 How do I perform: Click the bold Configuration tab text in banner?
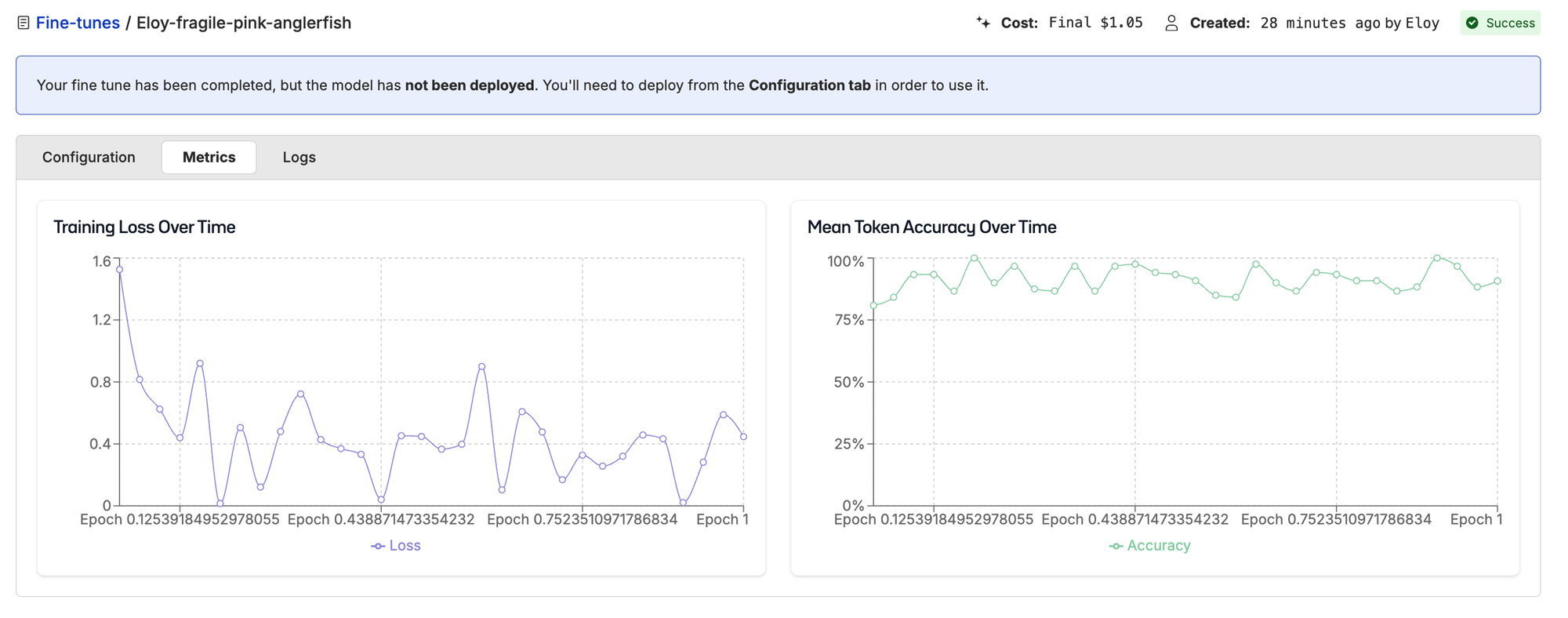coord(809,85)
